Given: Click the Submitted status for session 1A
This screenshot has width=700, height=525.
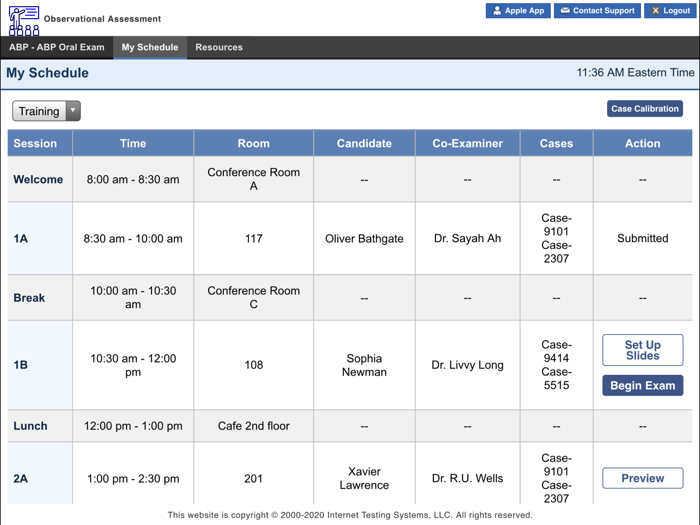Looking at the screenshot, I should pos(642,239).
